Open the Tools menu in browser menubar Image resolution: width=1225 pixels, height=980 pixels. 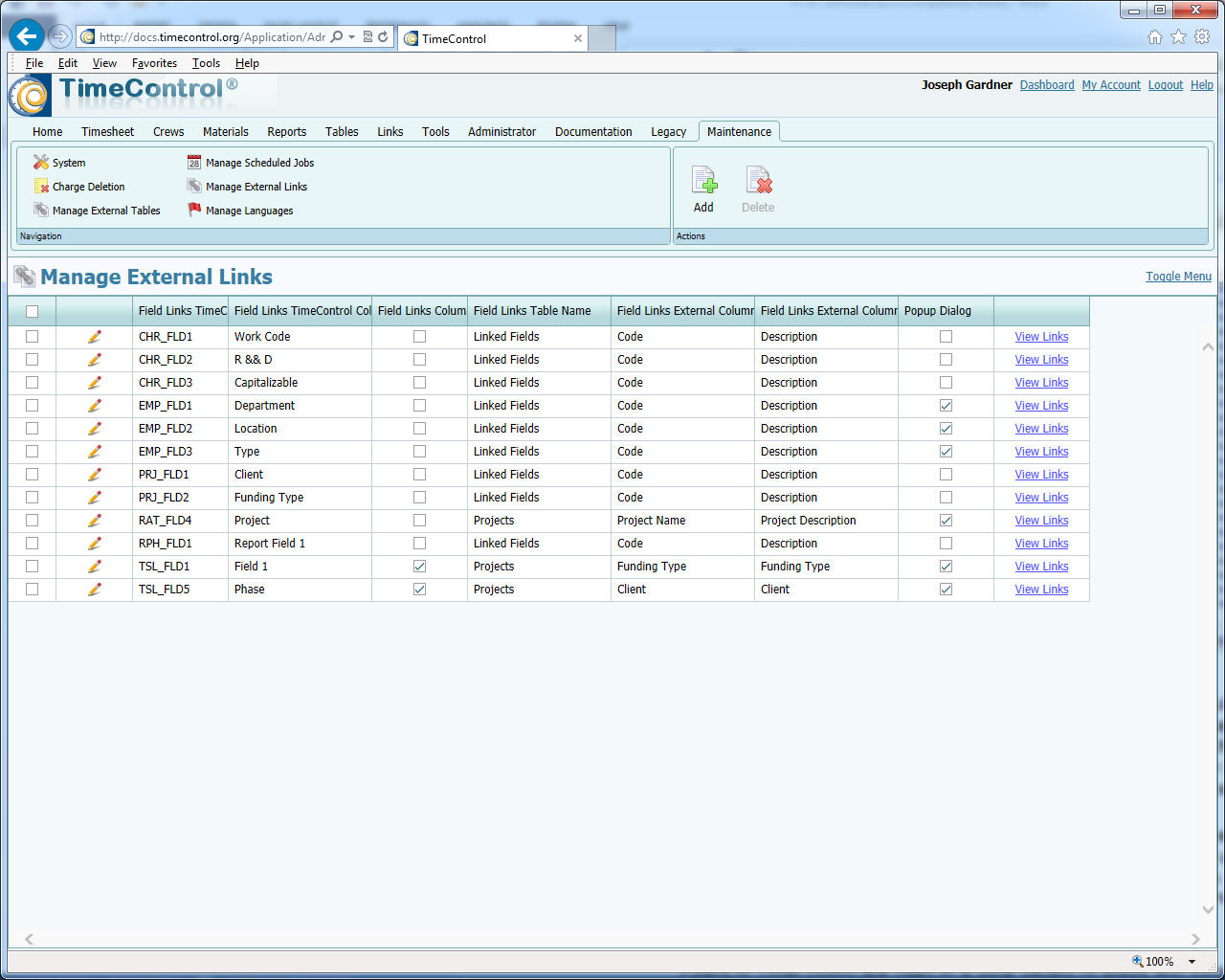[x=206, y=63]
